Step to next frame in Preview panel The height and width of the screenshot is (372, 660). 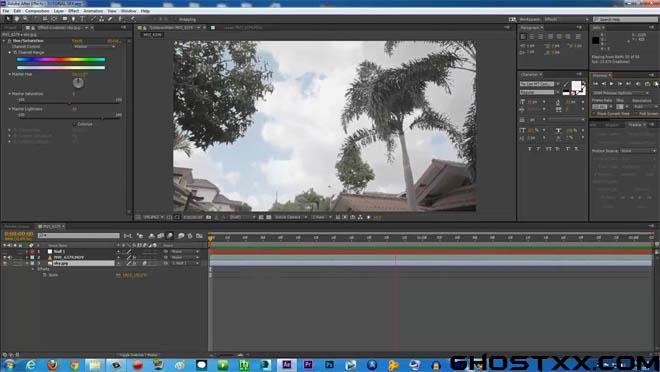coord(620,84)
